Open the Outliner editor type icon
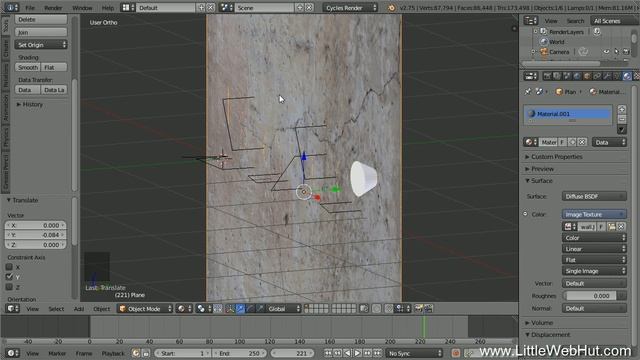 530,20
